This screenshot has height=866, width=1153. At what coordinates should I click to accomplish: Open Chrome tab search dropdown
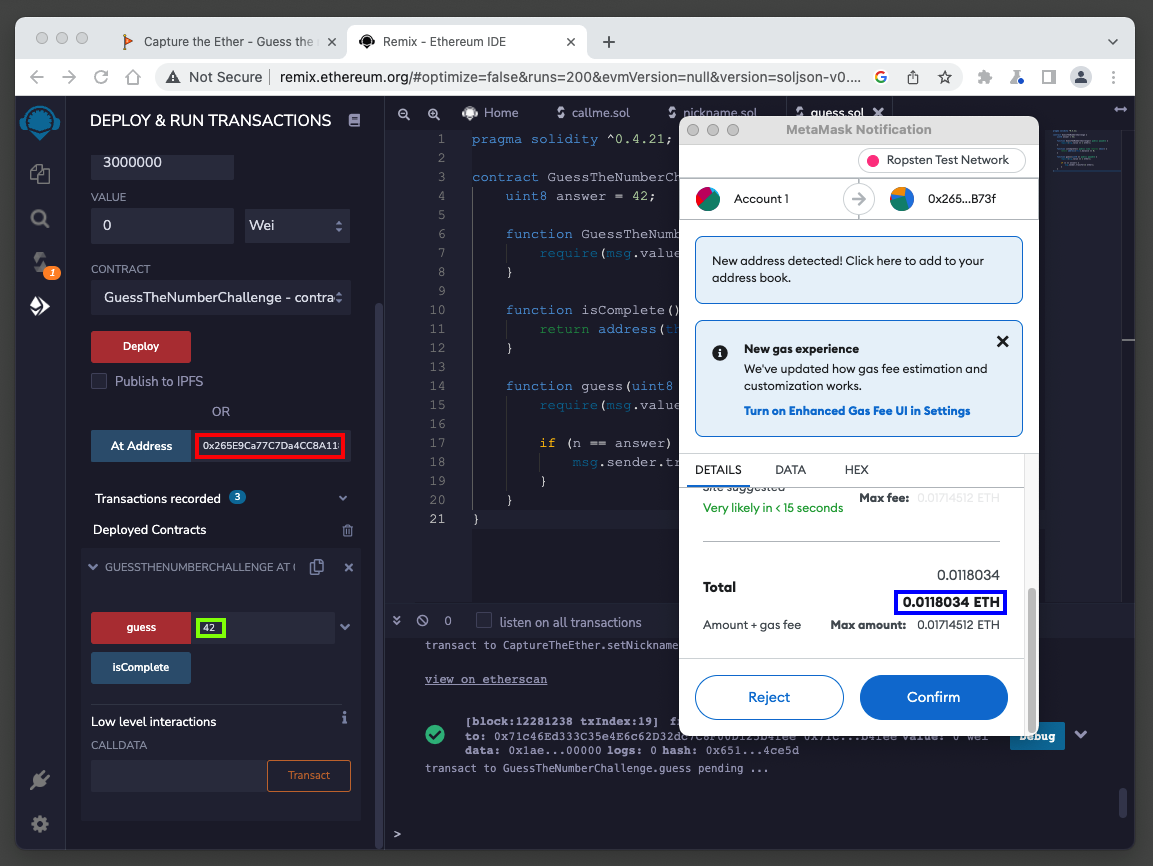(1113, 42)
